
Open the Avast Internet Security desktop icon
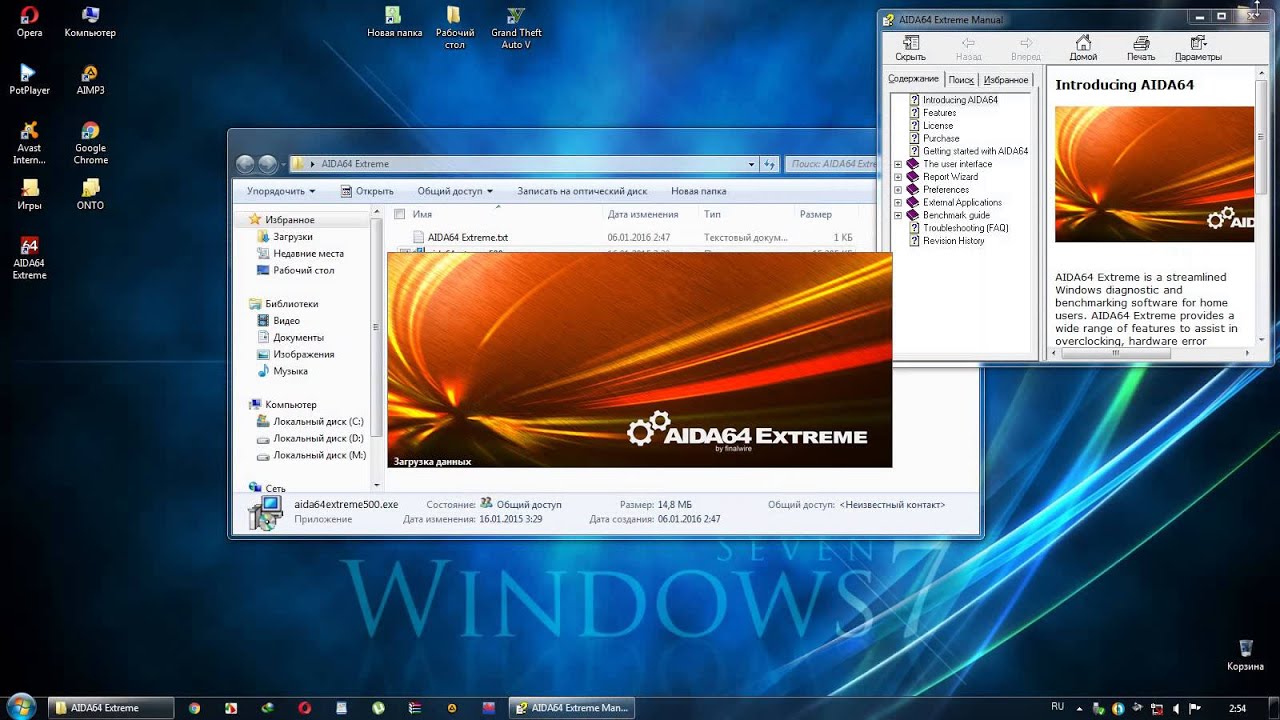tap(30, 143)
